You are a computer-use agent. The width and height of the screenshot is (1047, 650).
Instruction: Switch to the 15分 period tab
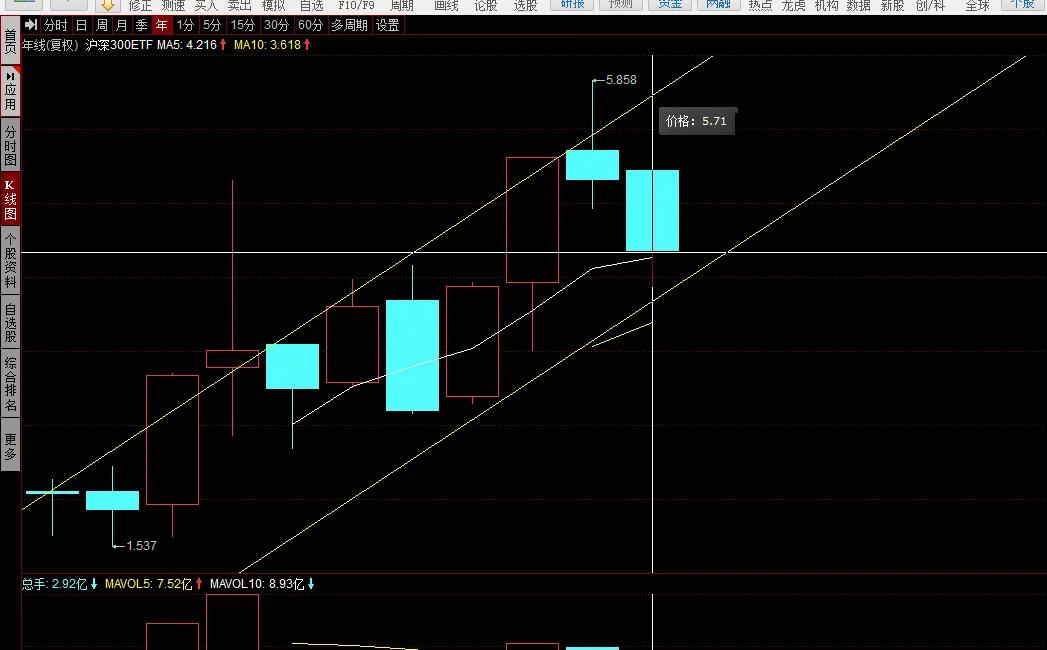coord(242,25)
